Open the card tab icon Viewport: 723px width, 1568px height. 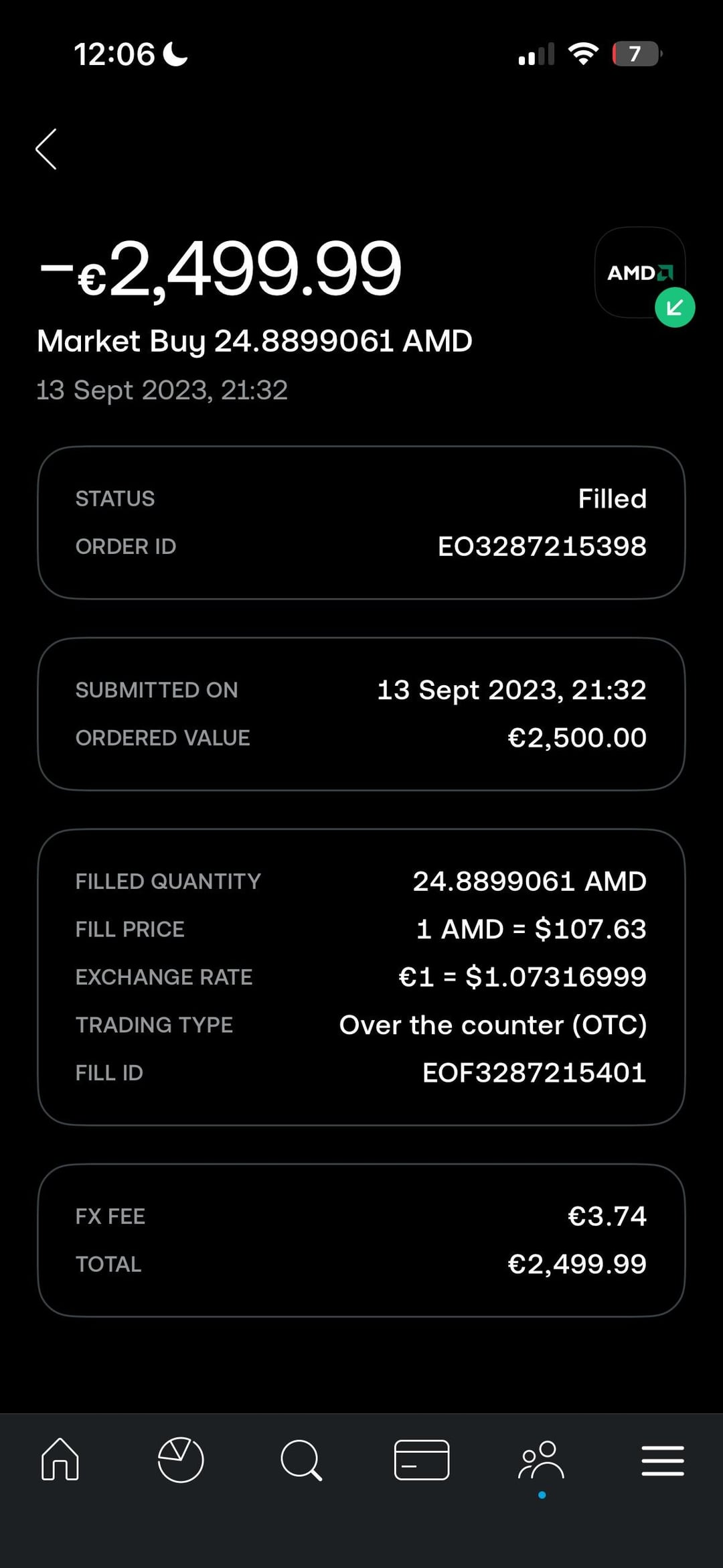pyautogui.click(x=422, y=1459)
